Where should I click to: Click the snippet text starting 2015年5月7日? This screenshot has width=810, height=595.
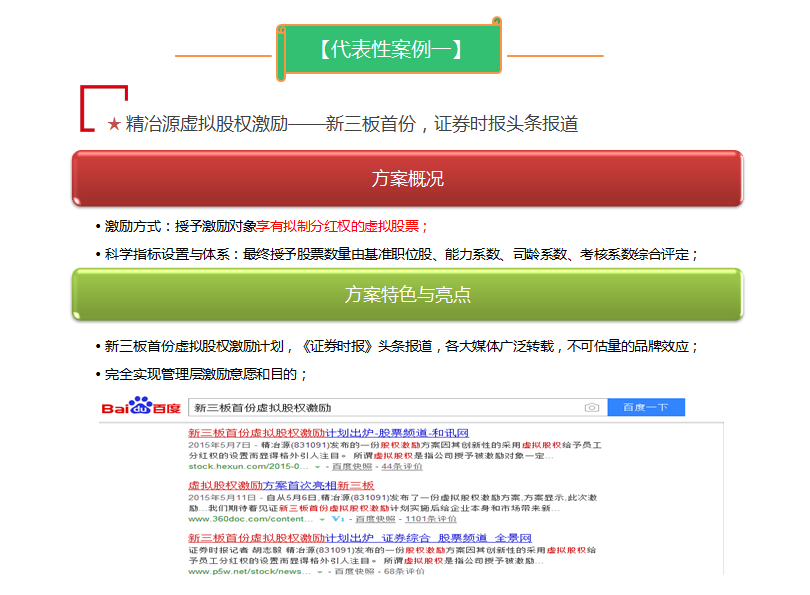pyautogui.click(x=395, y=450)
